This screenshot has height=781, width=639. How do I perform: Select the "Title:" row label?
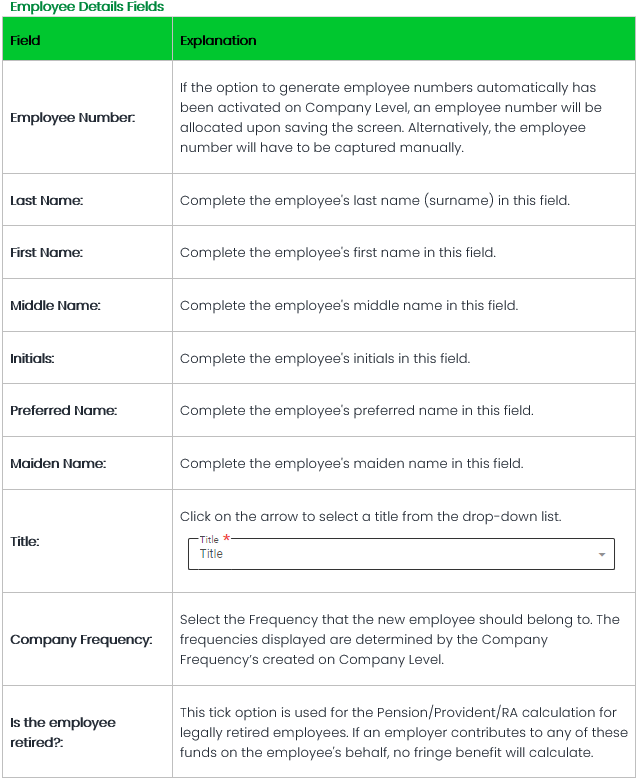24,542
